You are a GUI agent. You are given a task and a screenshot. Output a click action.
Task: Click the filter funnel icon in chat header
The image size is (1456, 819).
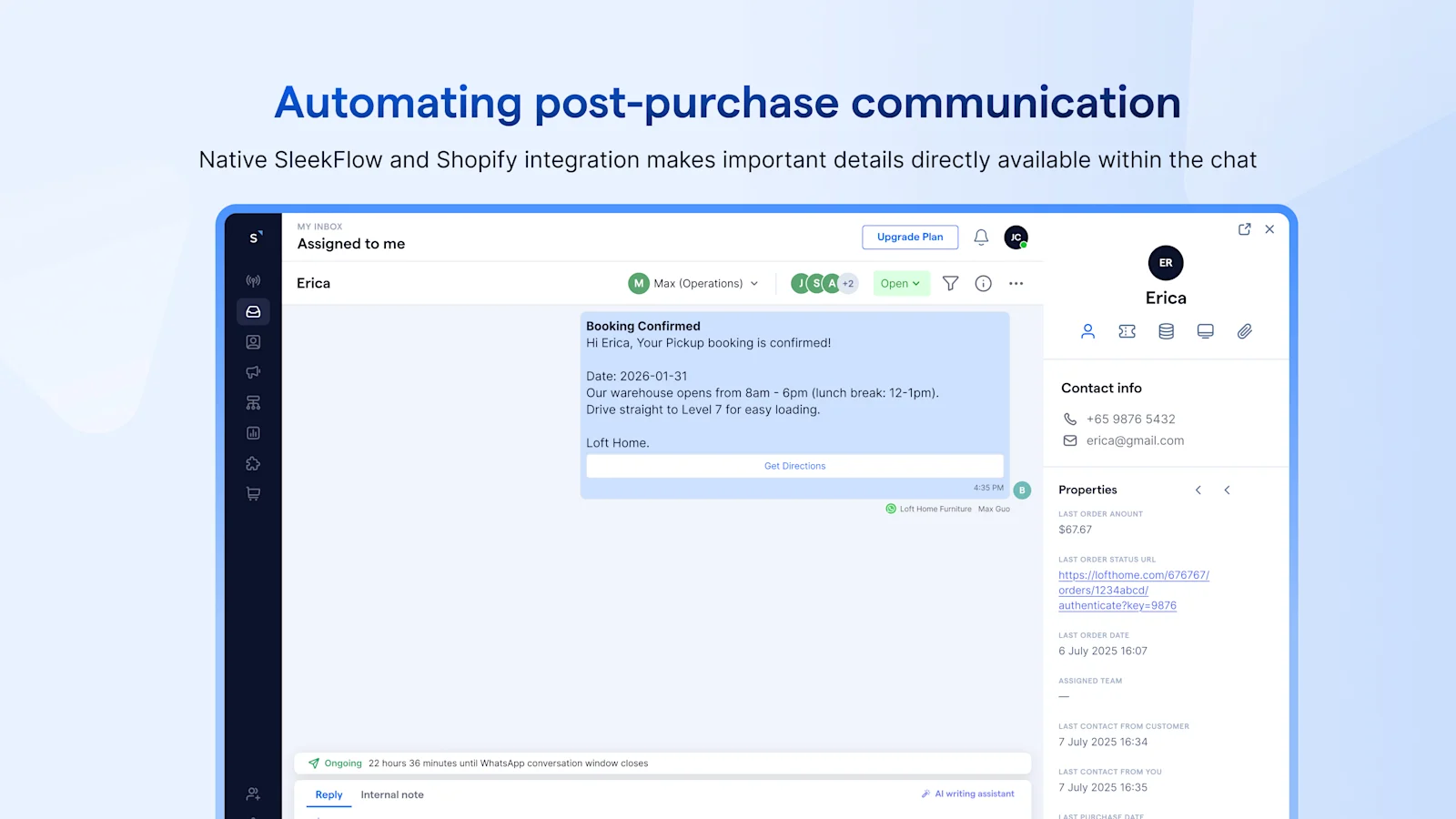[950, 283]
